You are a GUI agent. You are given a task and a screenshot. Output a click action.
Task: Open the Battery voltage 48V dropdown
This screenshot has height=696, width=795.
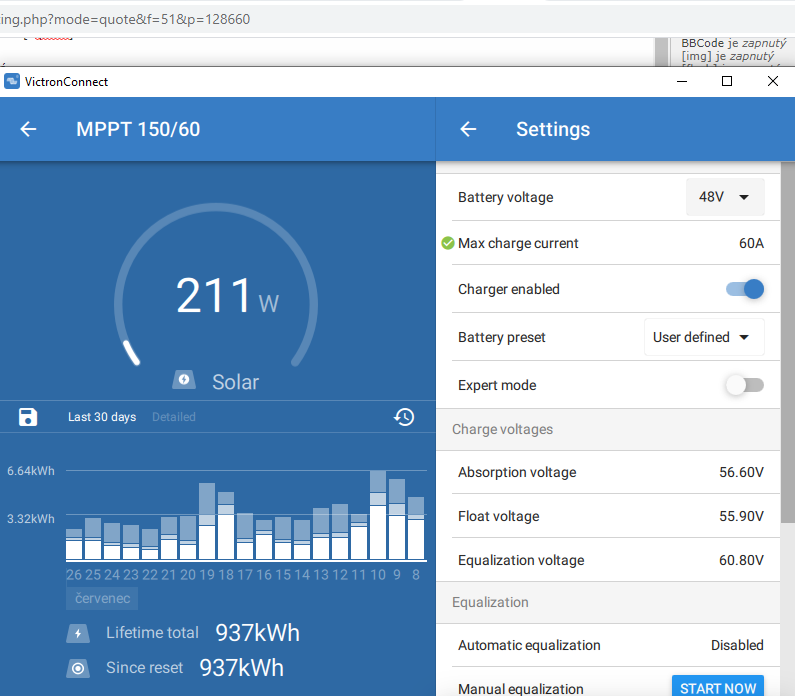(x=725, y=197)
